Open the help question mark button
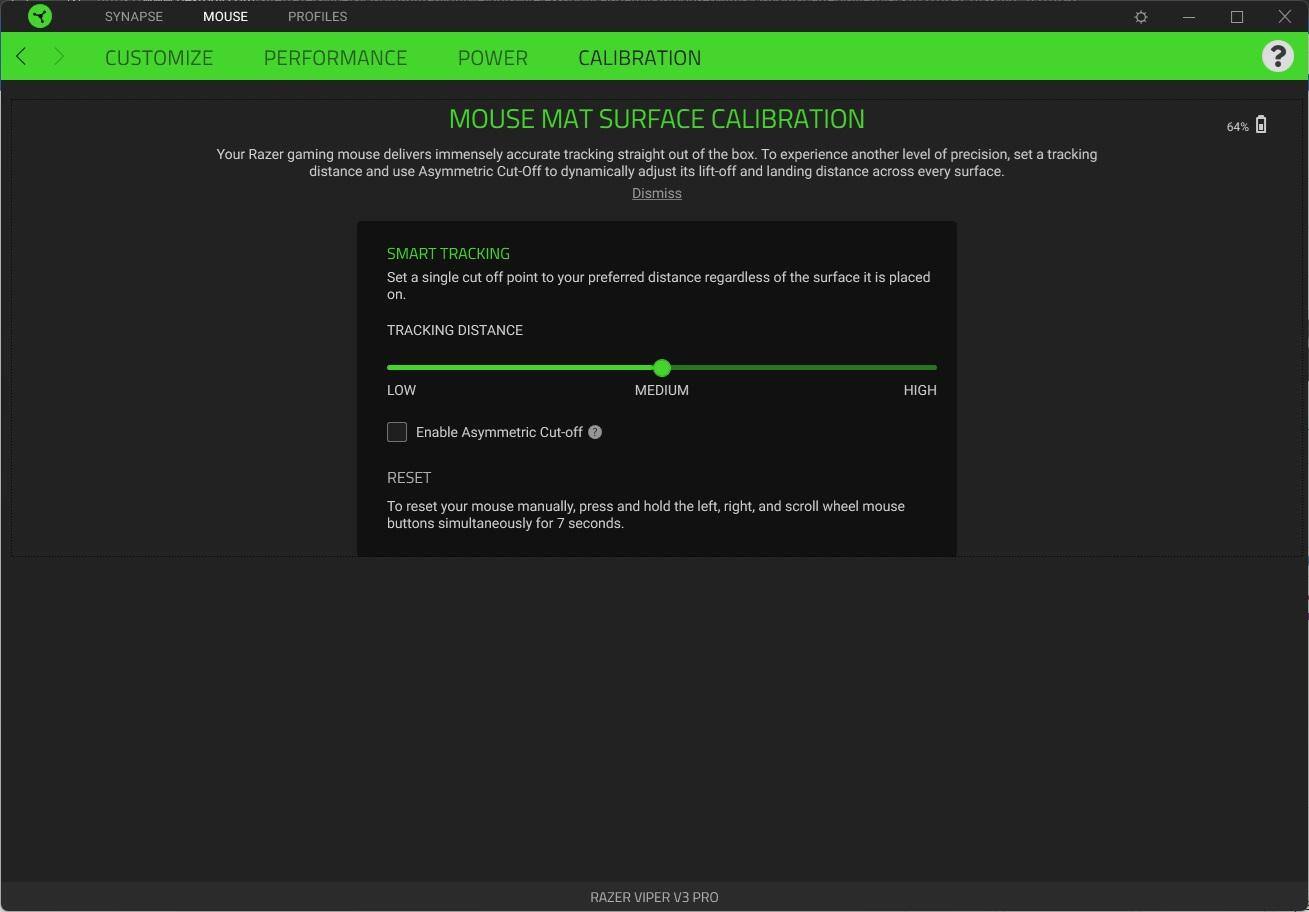Image resolution: width=1309 pixels, height=912 pixels. 1277,56
